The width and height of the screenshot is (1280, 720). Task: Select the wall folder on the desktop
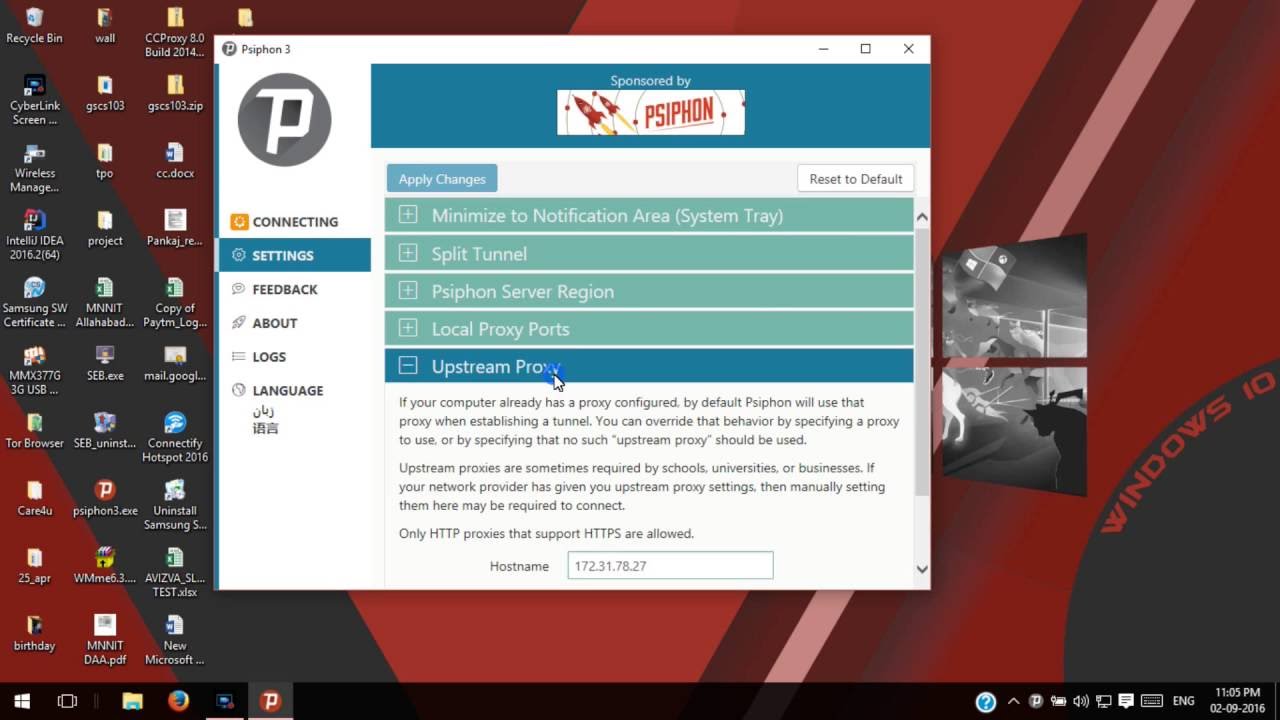point(105,25)
